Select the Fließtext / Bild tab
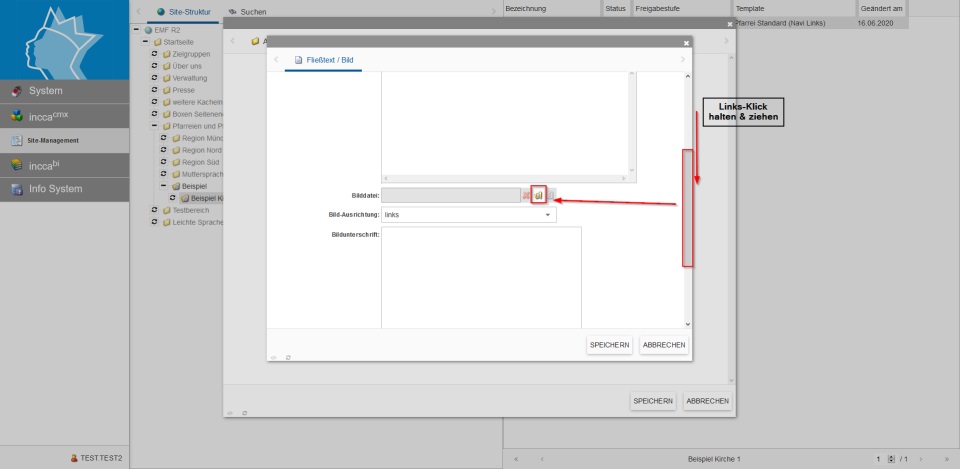960x469 pixels. click(322, 60)
